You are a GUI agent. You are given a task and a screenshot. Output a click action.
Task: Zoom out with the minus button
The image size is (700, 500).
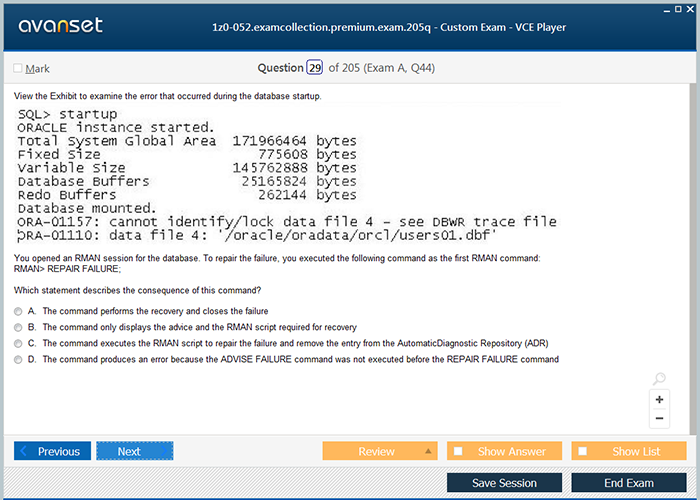(659, 418)
